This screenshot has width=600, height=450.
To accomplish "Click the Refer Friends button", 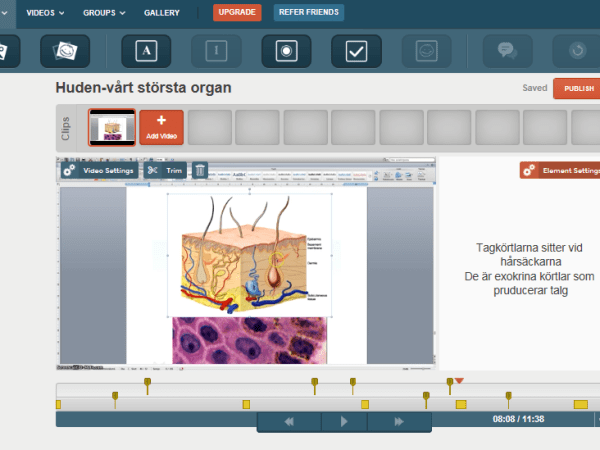I will click(309, 13).
